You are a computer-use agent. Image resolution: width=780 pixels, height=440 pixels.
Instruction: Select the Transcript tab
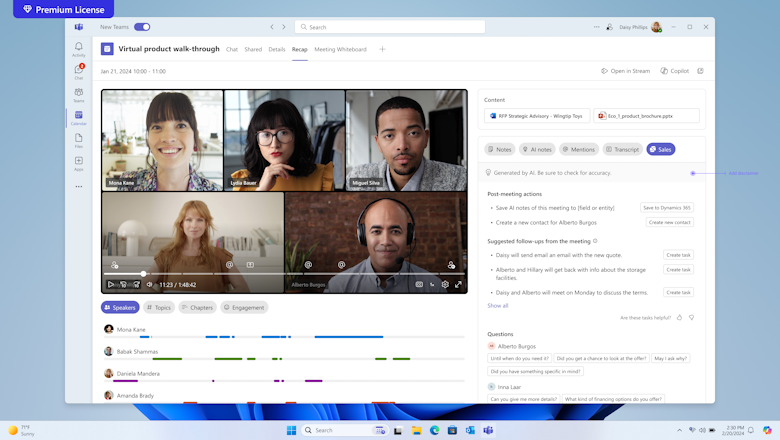622,149
